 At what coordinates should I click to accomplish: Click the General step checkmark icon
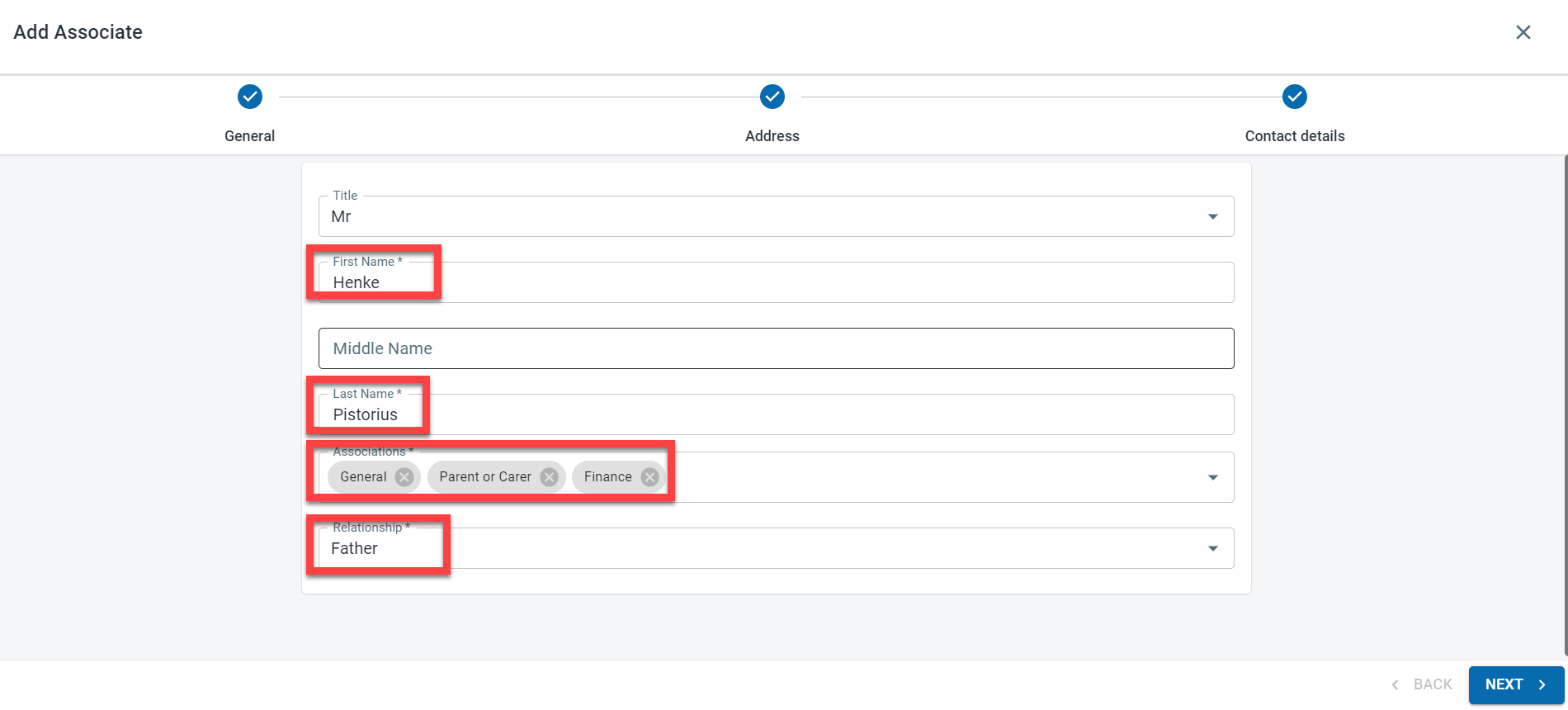coord(250,97)
